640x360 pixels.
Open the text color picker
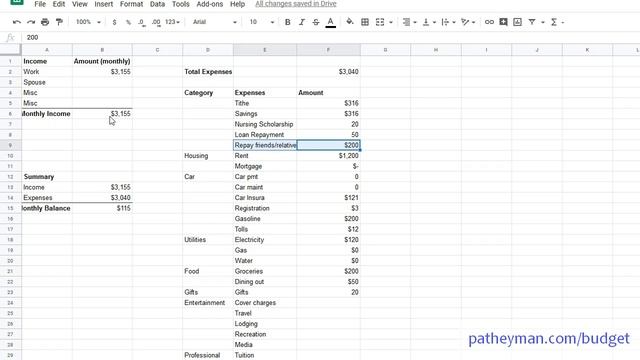coord(331,22)
